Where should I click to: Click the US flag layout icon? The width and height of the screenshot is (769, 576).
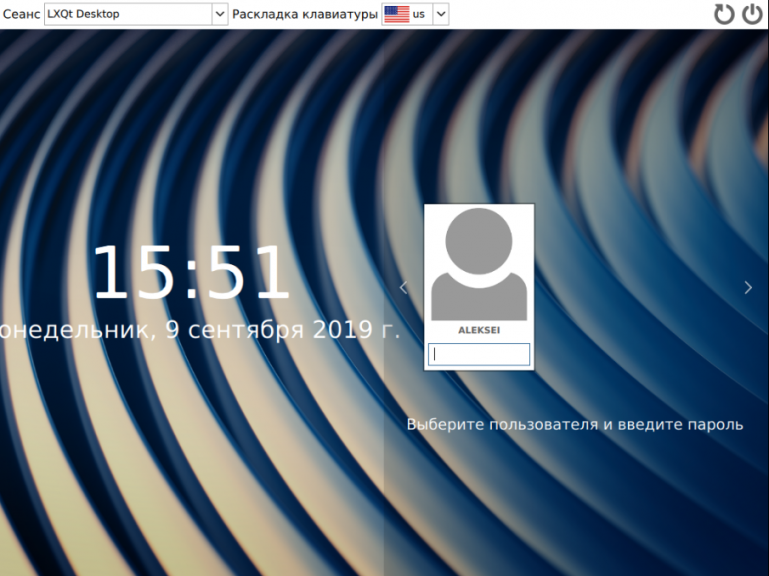[397, 14]
